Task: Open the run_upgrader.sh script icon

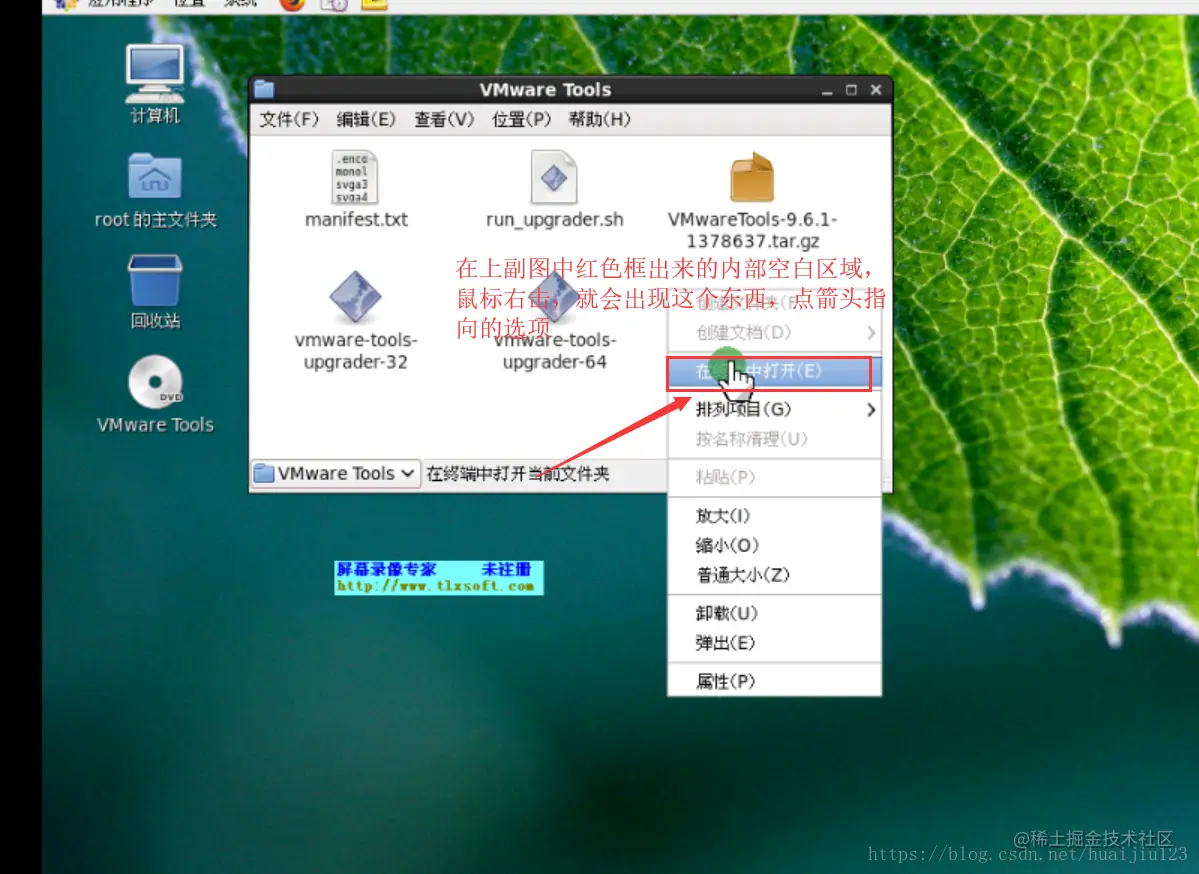Action: 554,180
